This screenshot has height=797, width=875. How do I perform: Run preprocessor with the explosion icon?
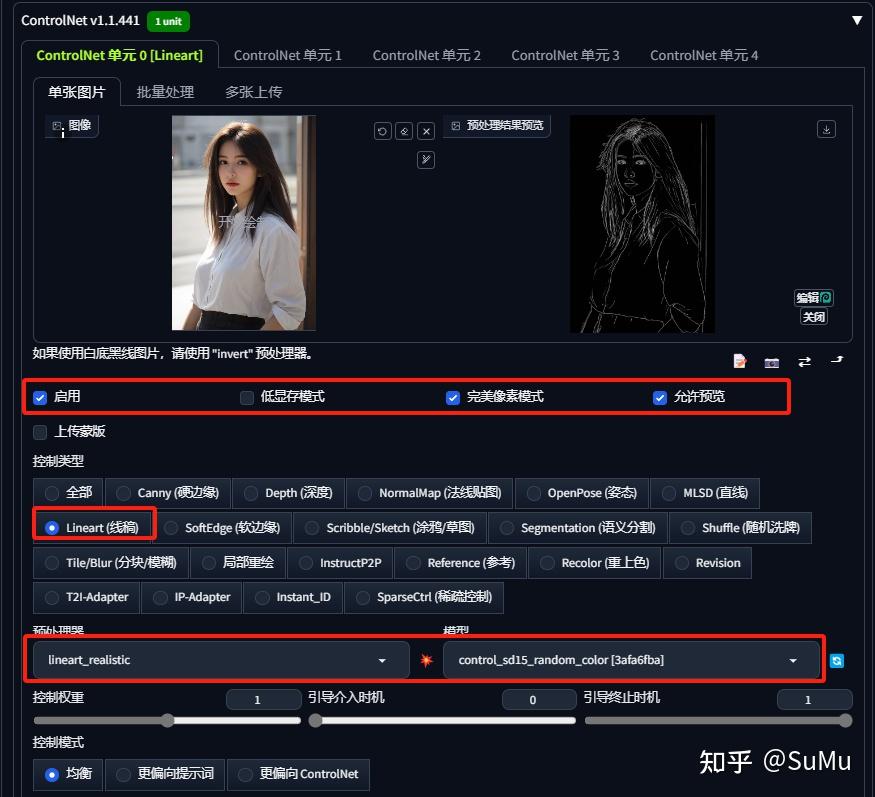(426, 660)
